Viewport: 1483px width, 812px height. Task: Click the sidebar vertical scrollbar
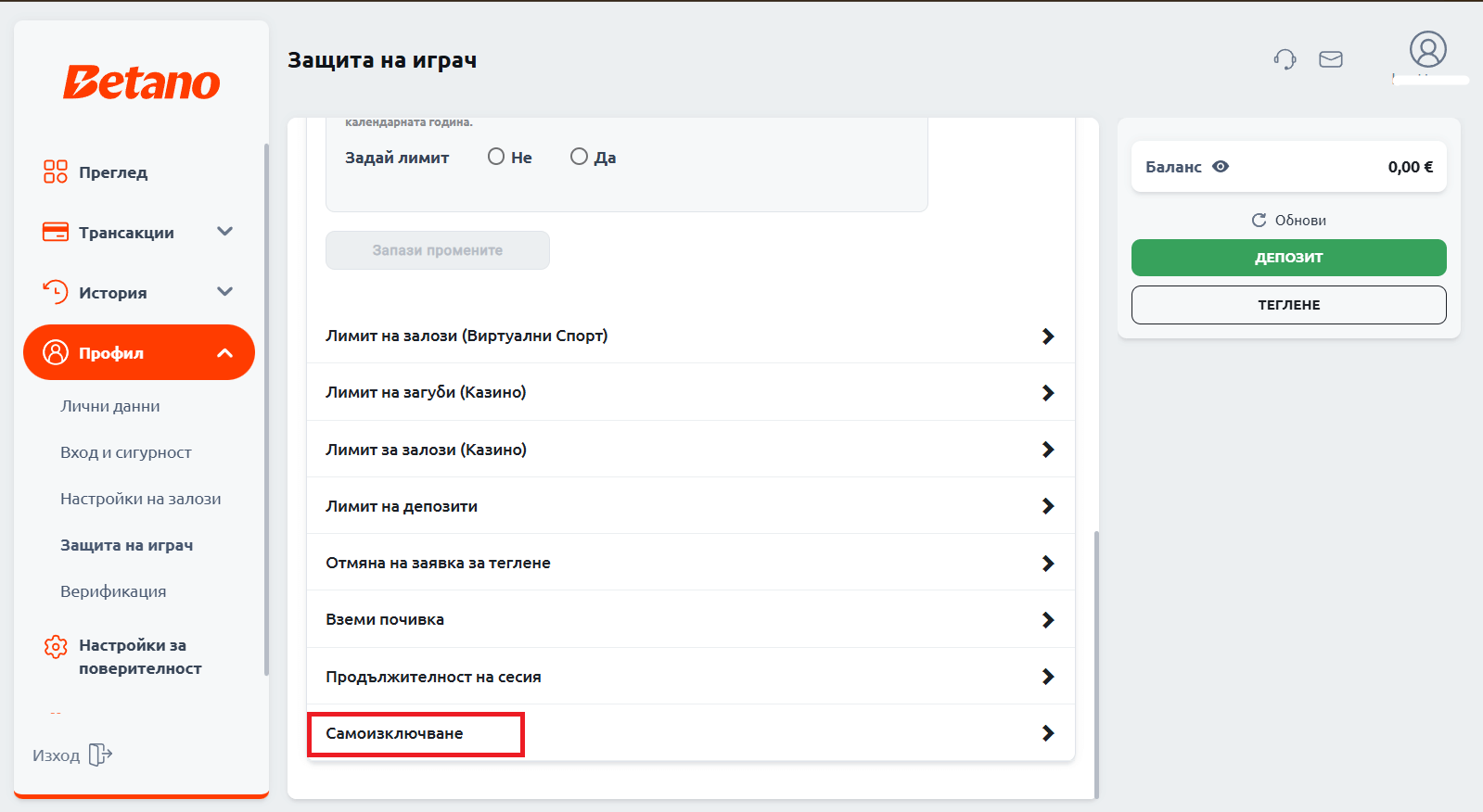pyautogui.click(x=267, y=409)
